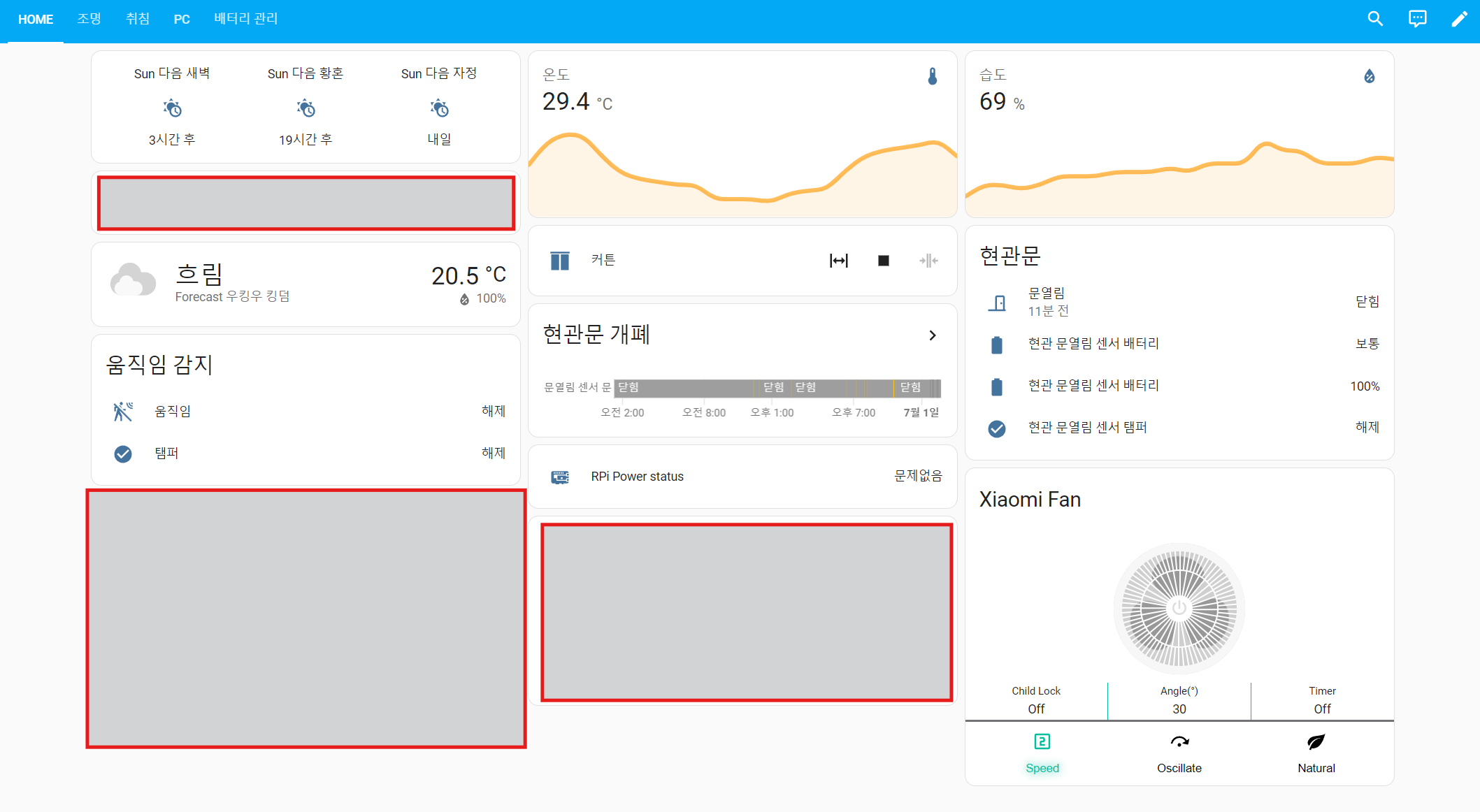Switch to 배터리 관리 tab
The image size is (1480, 812).
tap(246, 19)
